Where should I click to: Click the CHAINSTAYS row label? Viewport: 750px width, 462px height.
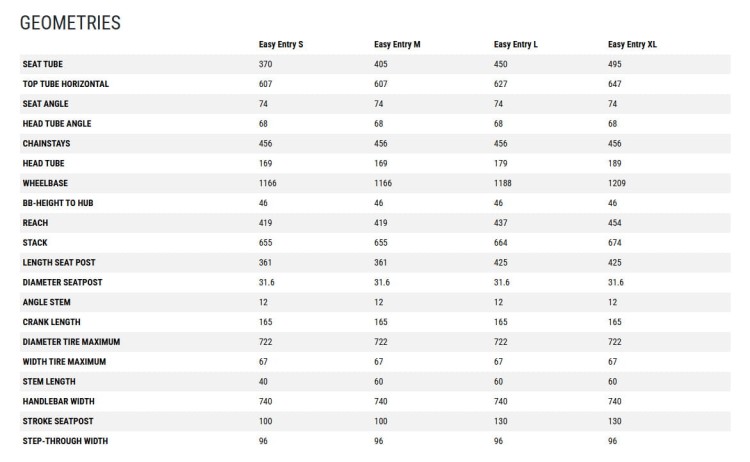[x=46, y=143]
